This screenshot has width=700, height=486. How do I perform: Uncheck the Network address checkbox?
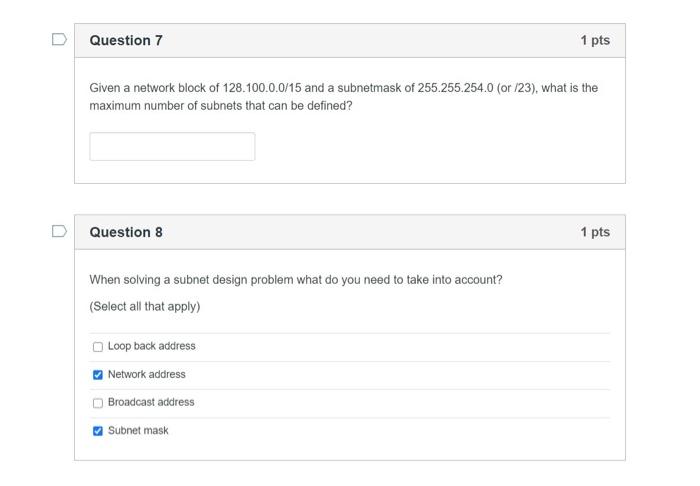click(x=98, y=375)
